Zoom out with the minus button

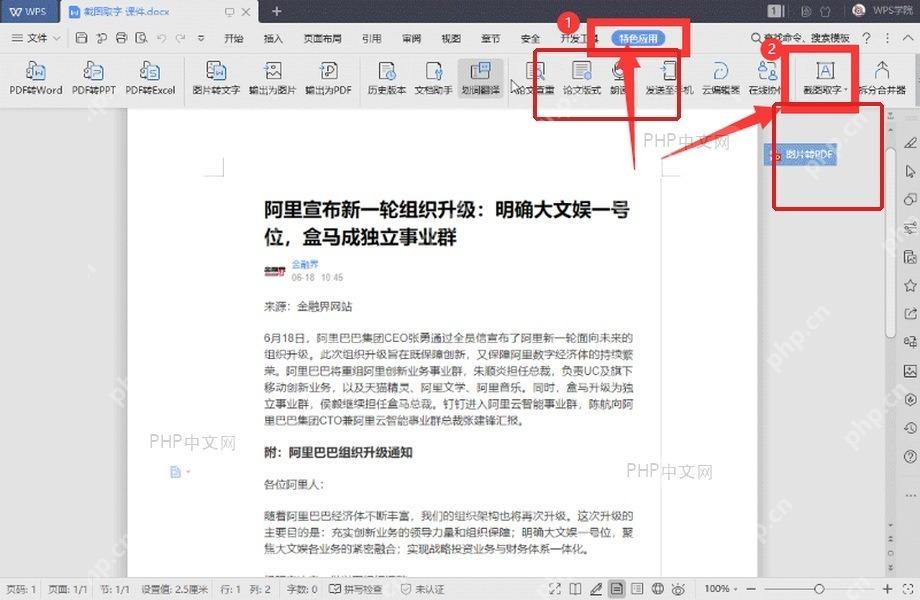752,589
